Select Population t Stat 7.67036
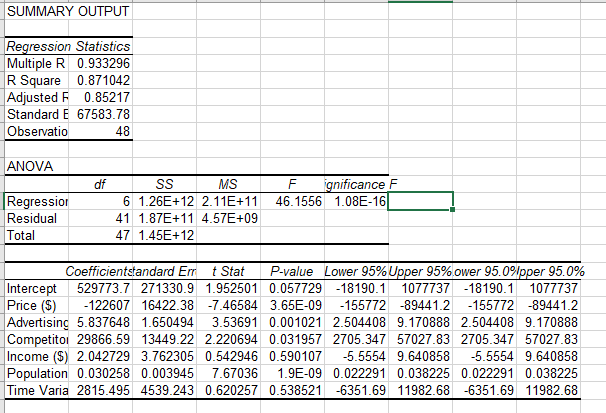Screen dimensions: 606x413 click(228, 373)
